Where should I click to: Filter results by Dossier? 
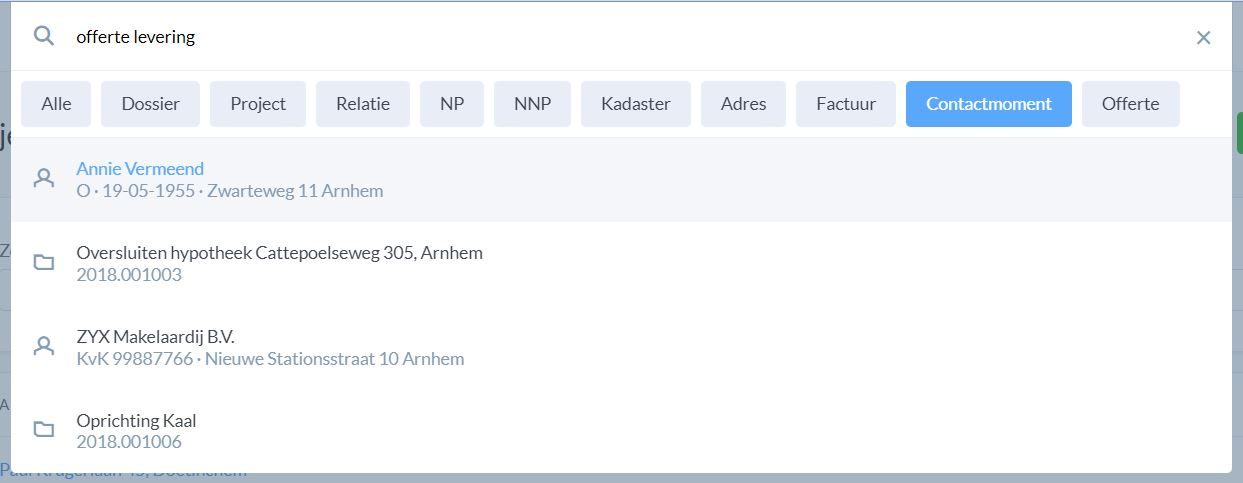pos(150,104)
